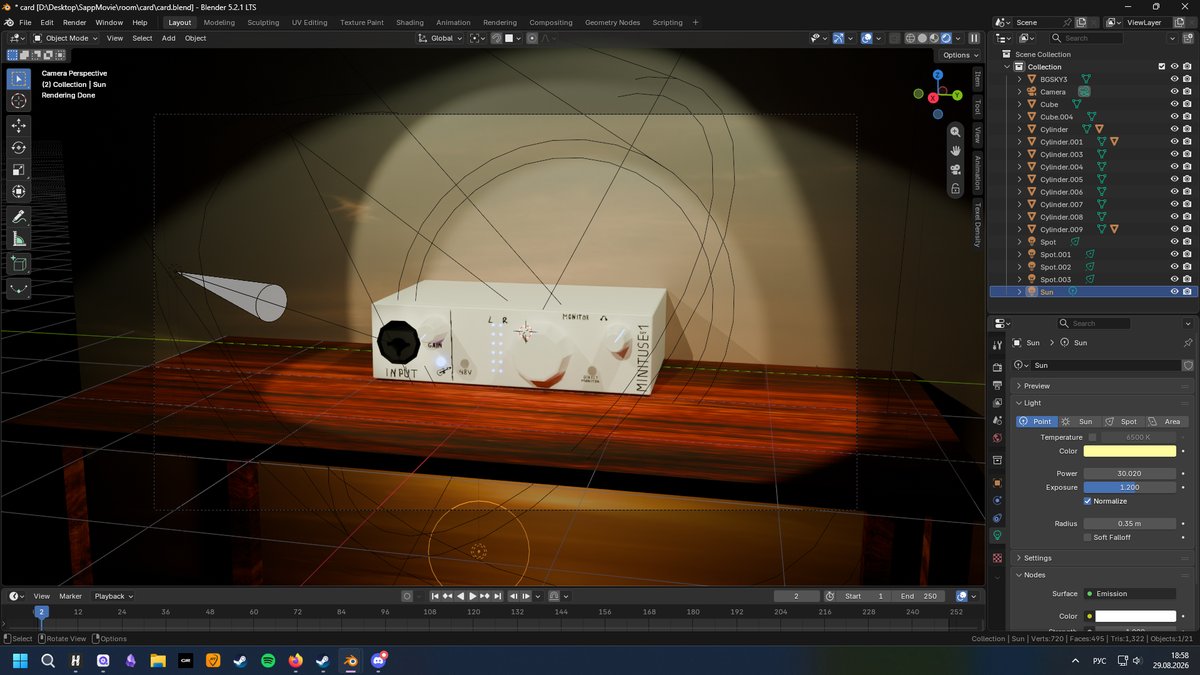Hide Cube.004 in the viewport
This screenshot has height=675, width=1200.
(1174, 117)
